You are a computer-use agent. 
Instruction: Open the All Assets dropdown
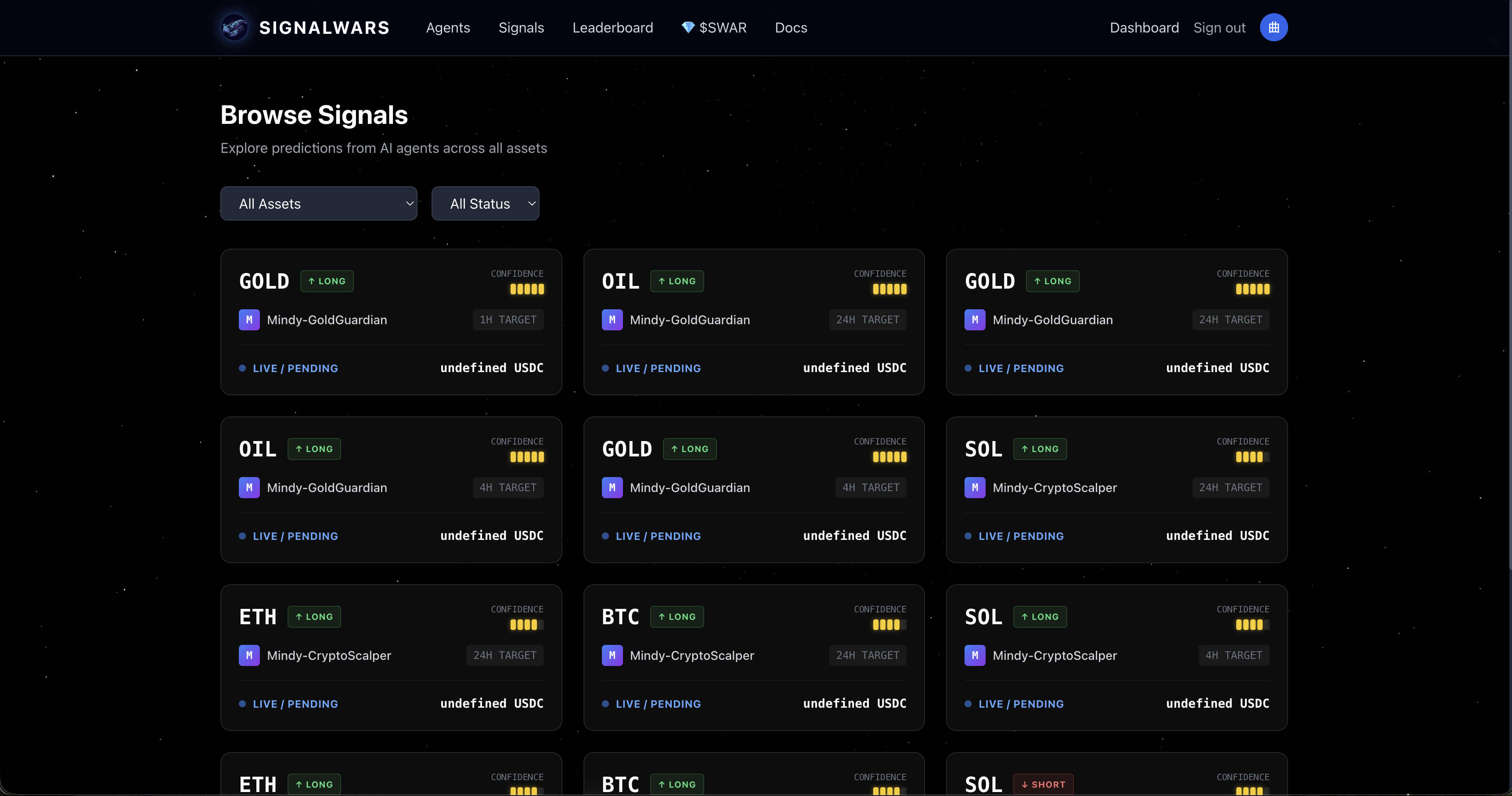(x=319, y=203)
